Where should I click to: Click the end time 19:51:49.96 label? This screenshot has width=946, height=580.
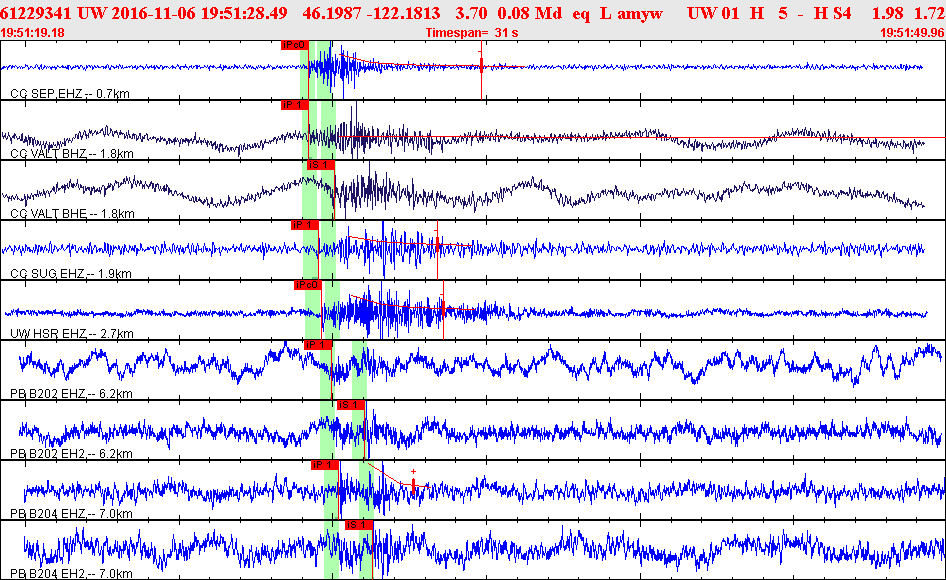pyautogui.click(x=911, y=33)
